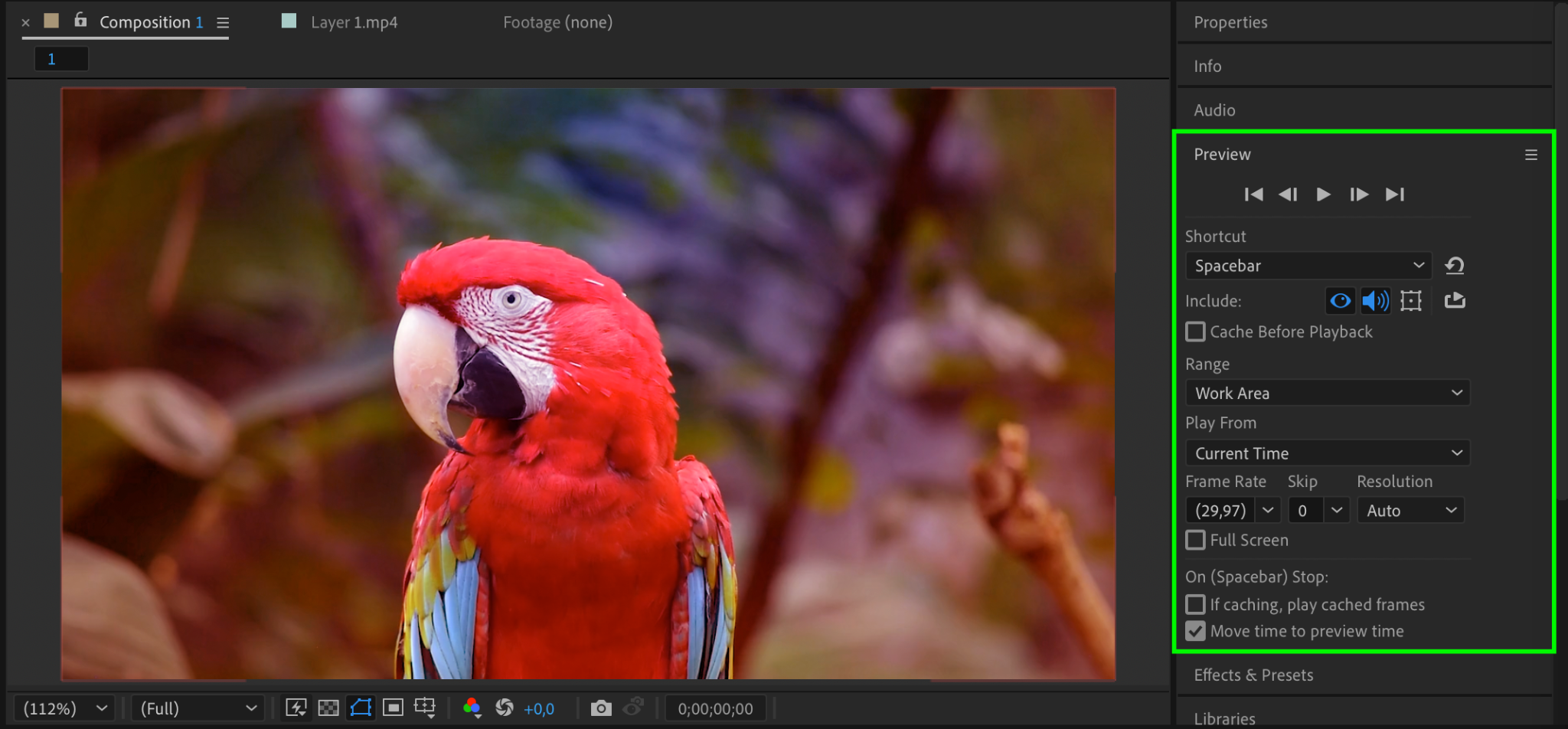Open the magnification ratio (112%) dropdown
Screen dimensions: 1568x729
64,708
